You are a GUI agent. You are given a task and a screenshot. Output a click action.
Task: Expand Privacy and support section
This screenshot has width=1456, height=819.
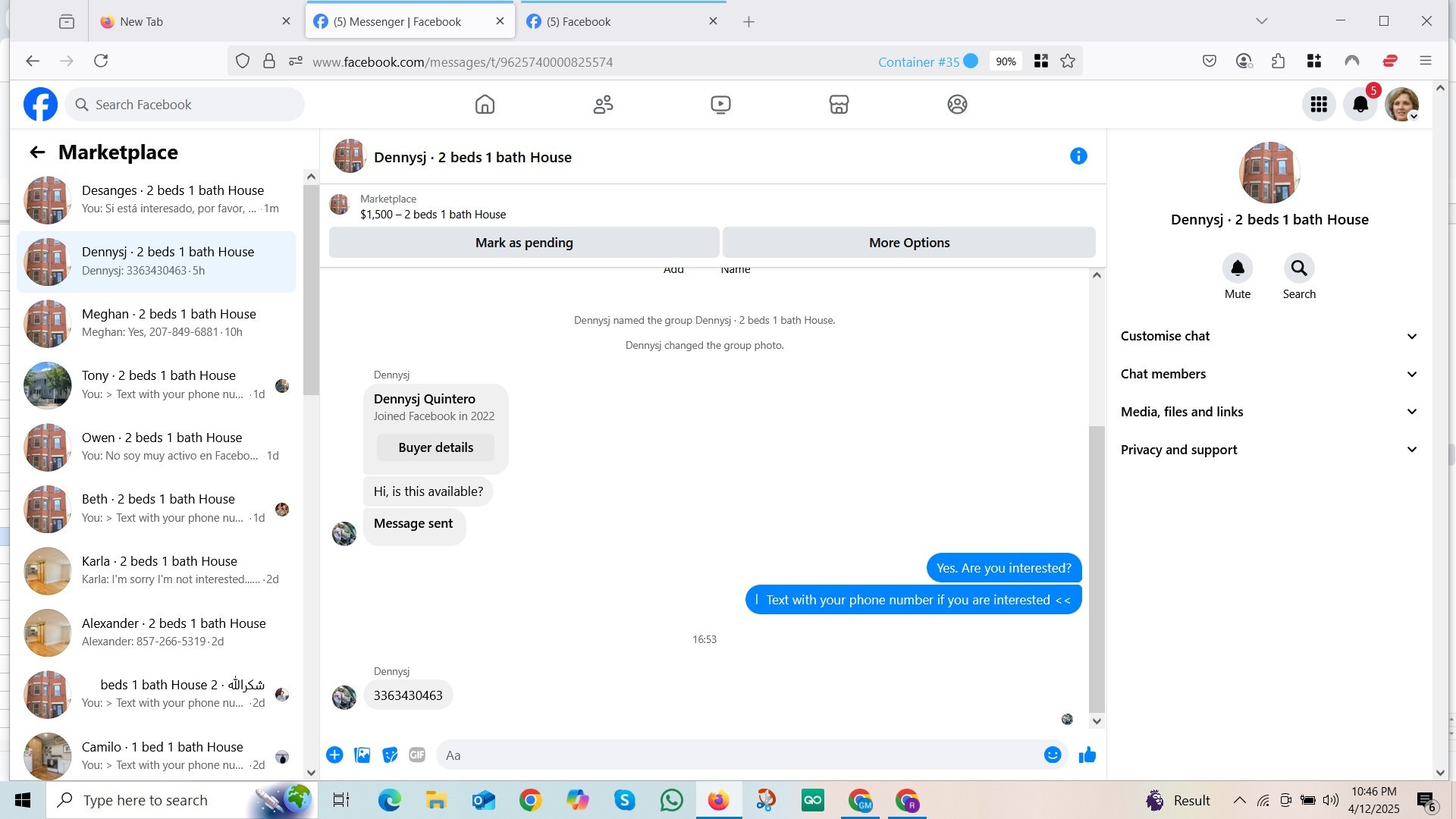click(x=1269, y=450)
